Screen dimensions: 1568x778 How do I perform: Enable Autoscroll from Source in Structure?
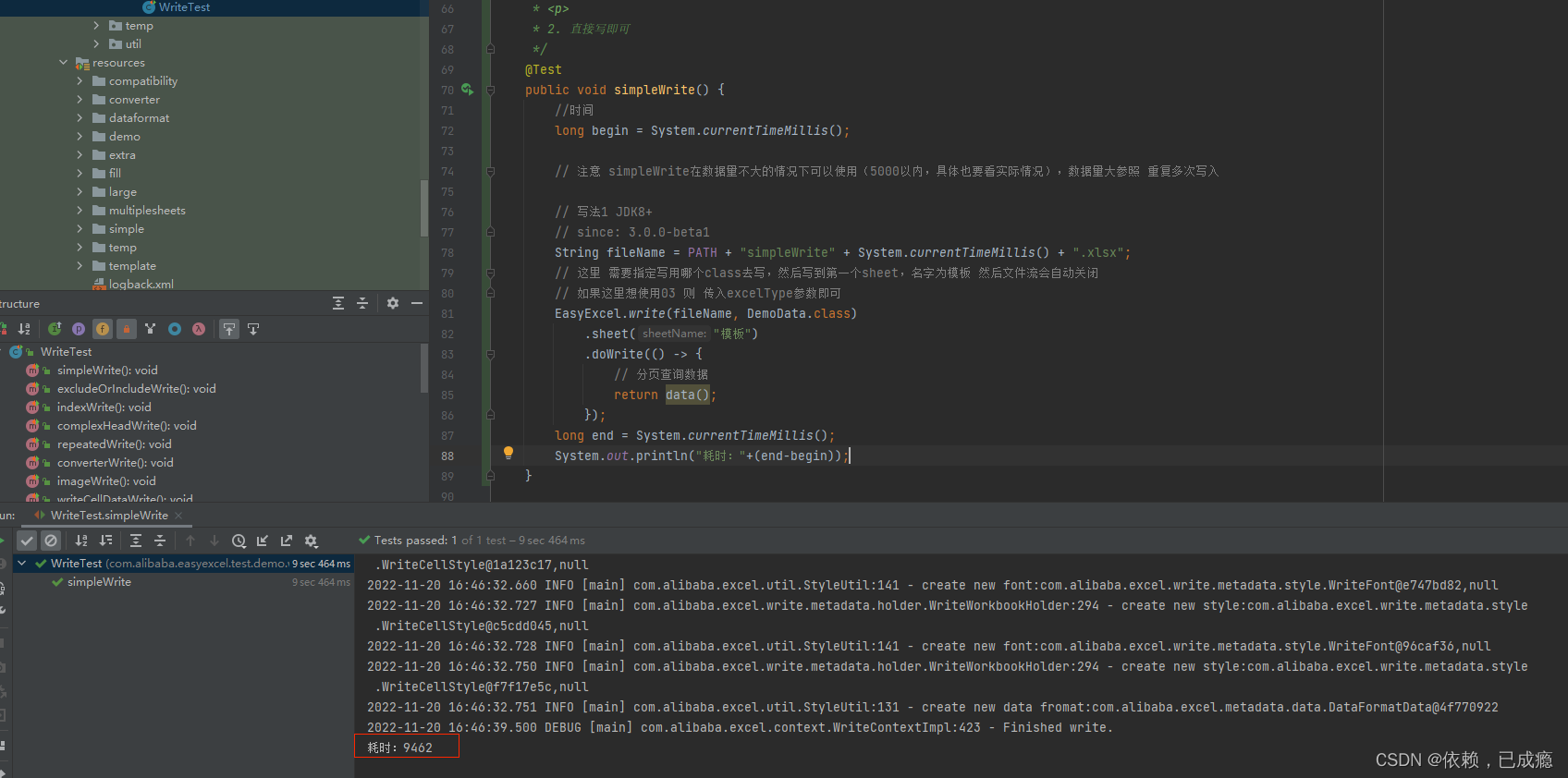pos(253,329)
